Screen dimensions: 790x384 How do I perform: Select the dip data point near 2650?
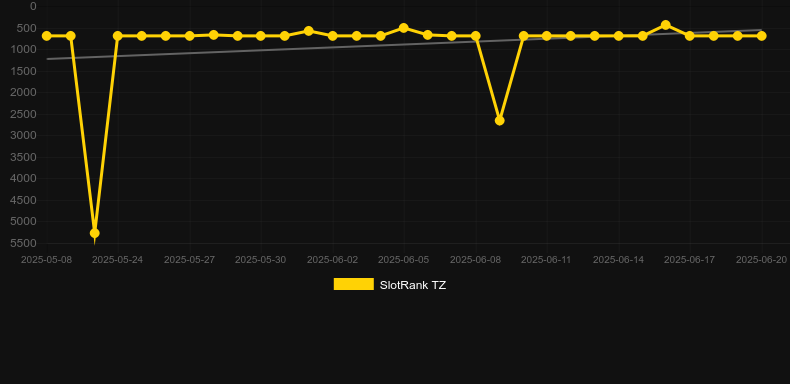pyautogui.click(x=499, y=120)
